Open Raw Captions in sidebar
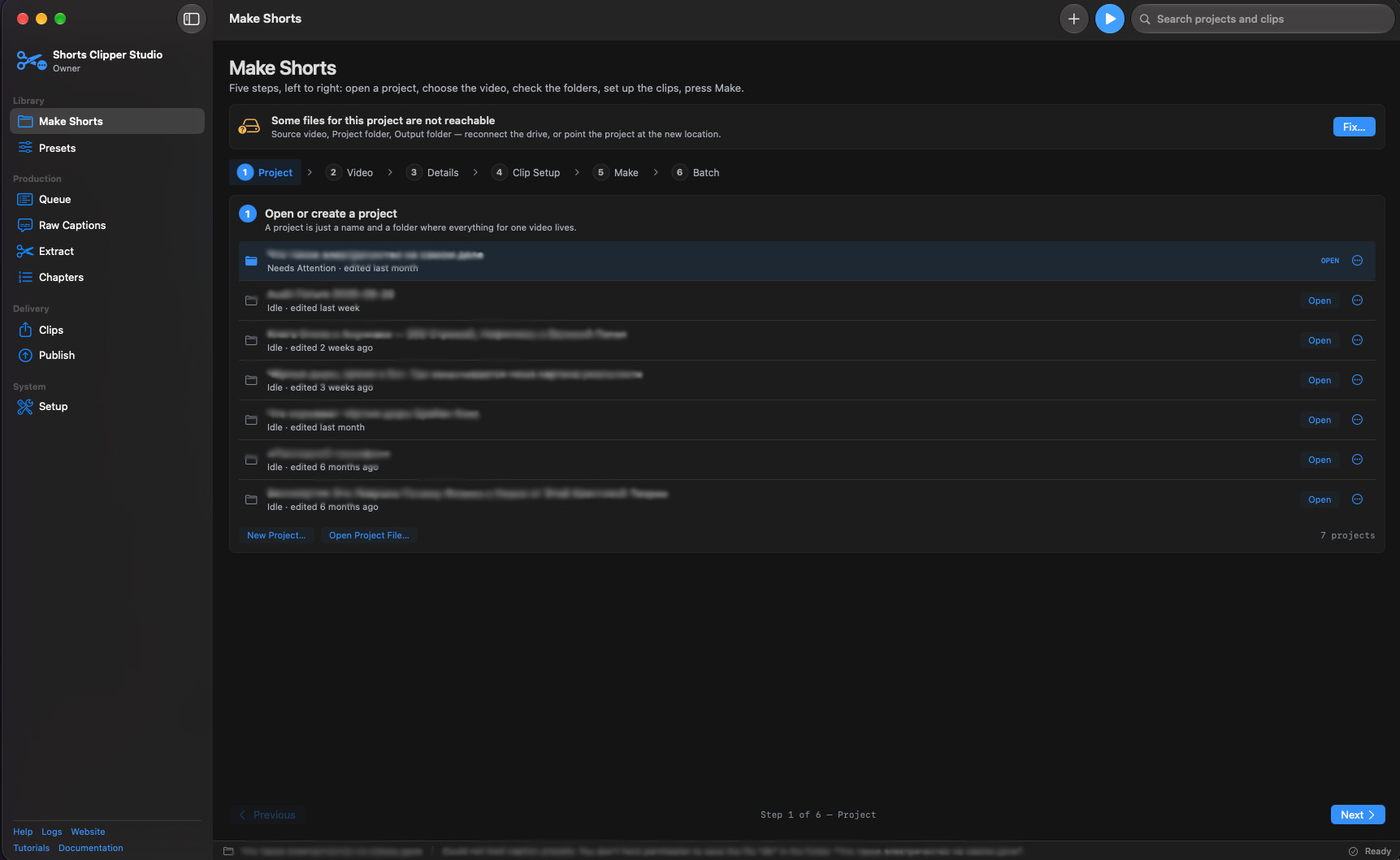The image size is (1400, 860). pyautogui.click(x=107, y=225)
